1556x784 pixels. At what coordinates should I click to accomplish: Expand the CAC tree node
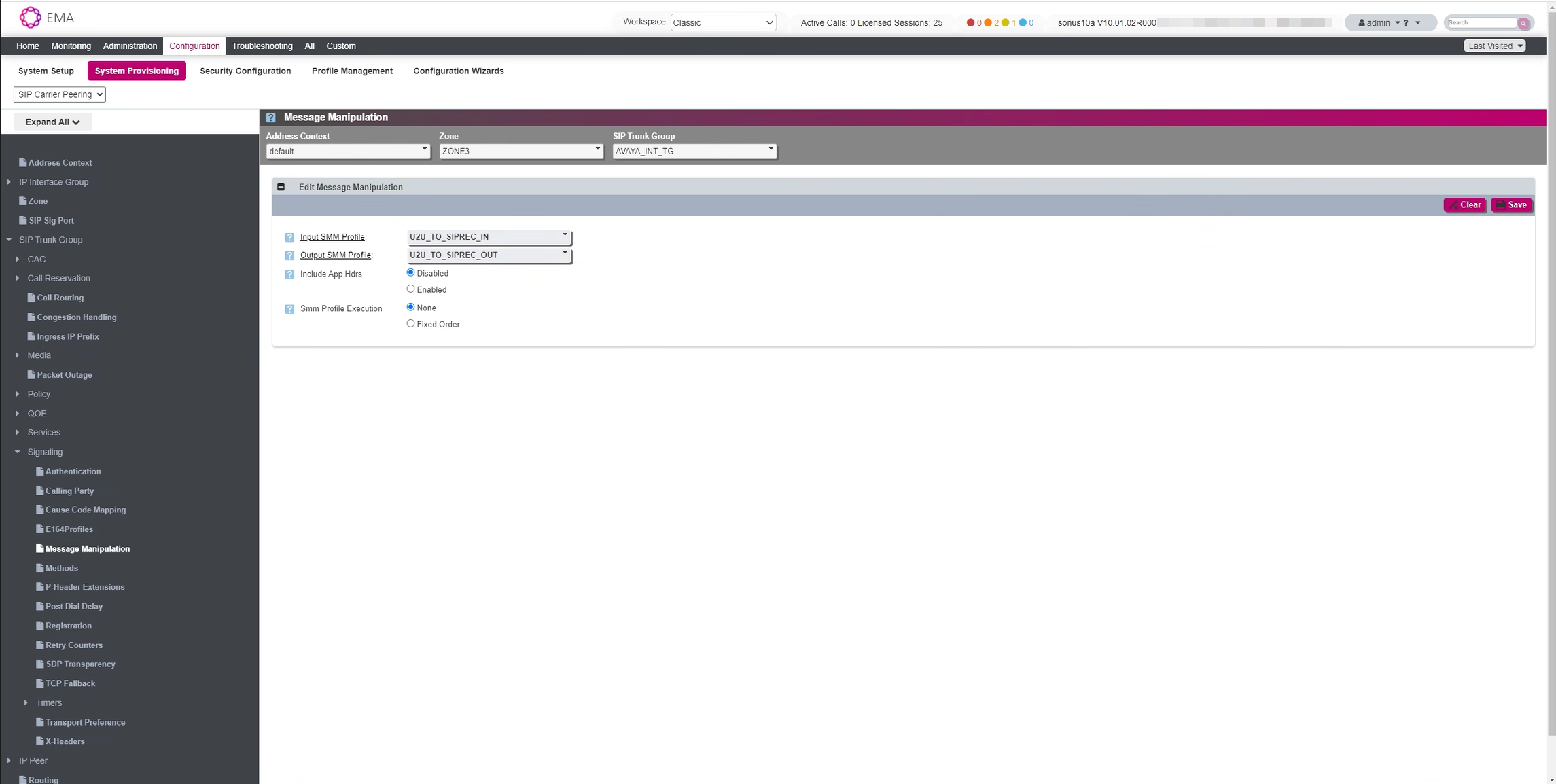tap(18, 260)
